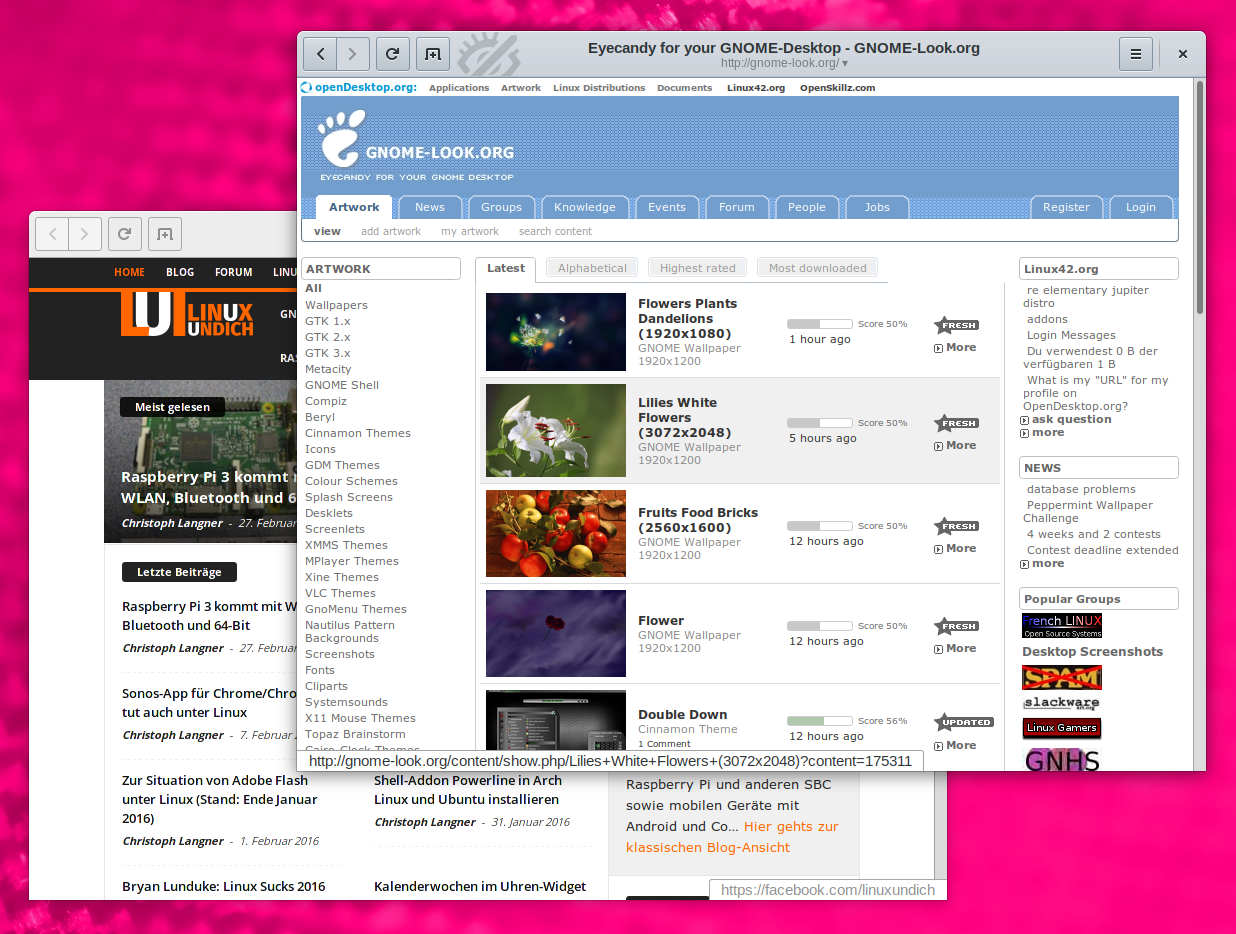
Task: Open the Groups tab on GNOME-Look
Action: coord(501,207)
